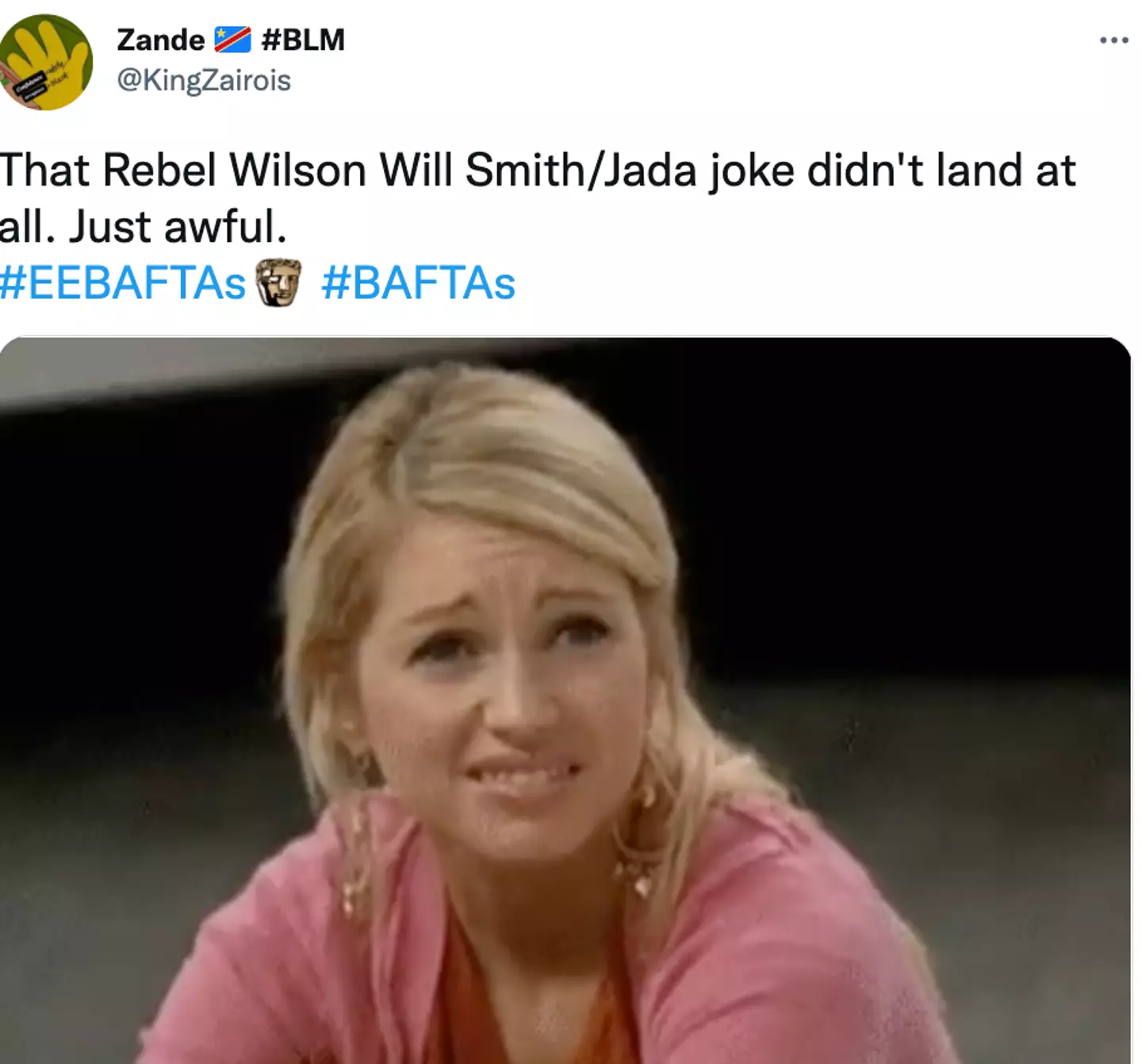The height and width of the screenshot is (1064, 1142).
Task: Open the Zande display name
Action: click(160, 40)
